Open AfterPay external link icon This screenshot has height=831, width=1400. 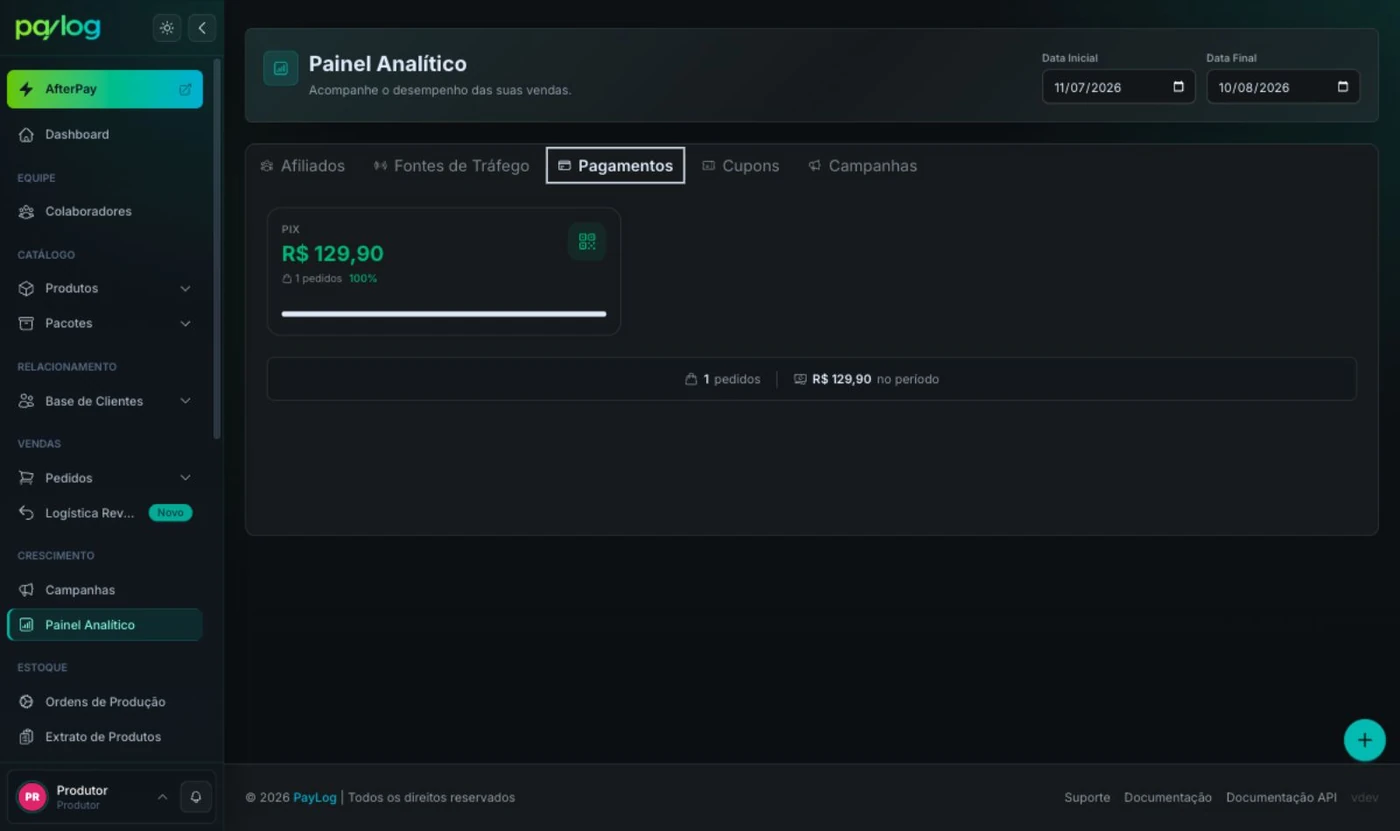(185, 89)
